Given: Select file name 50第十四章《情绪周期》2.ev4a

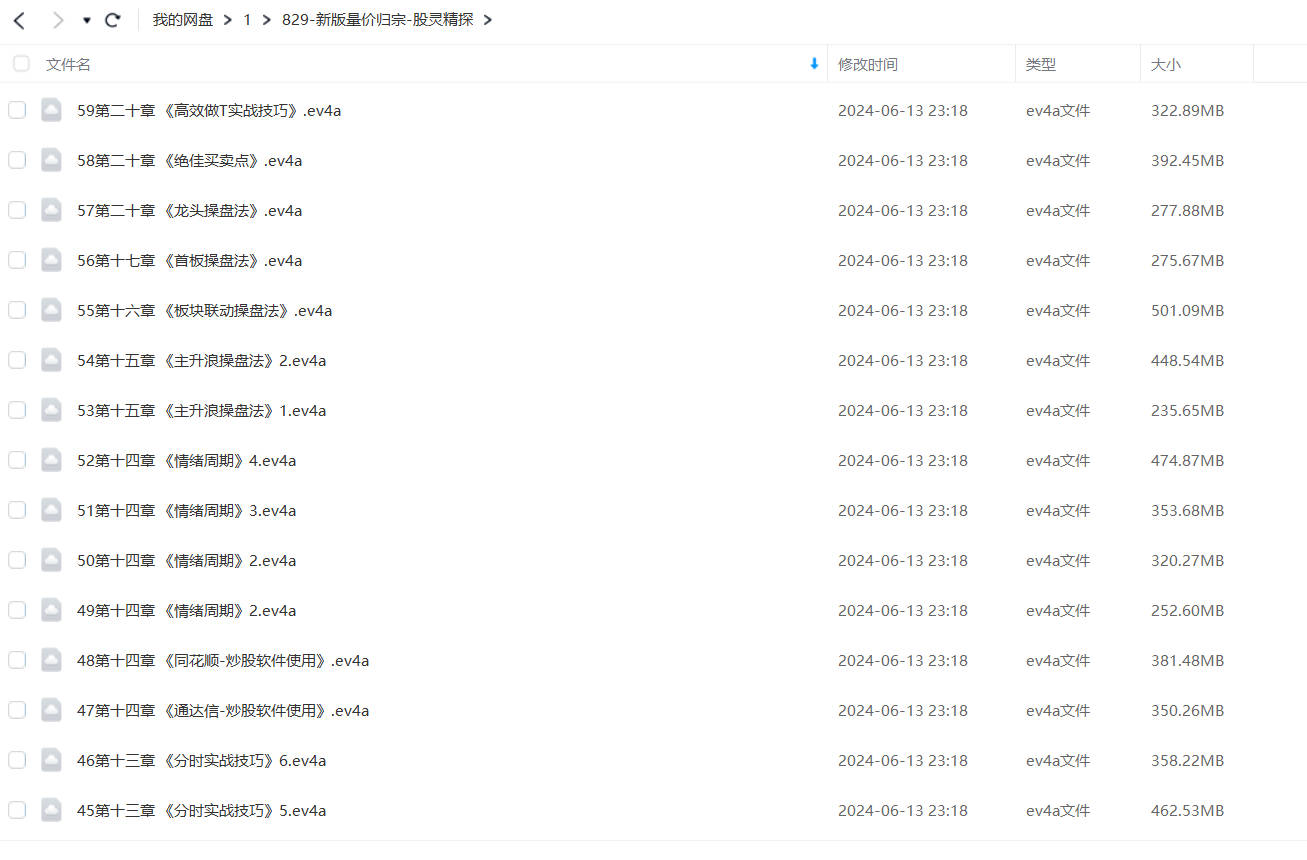Looking at the screenshot, I should tap(187, 561).
